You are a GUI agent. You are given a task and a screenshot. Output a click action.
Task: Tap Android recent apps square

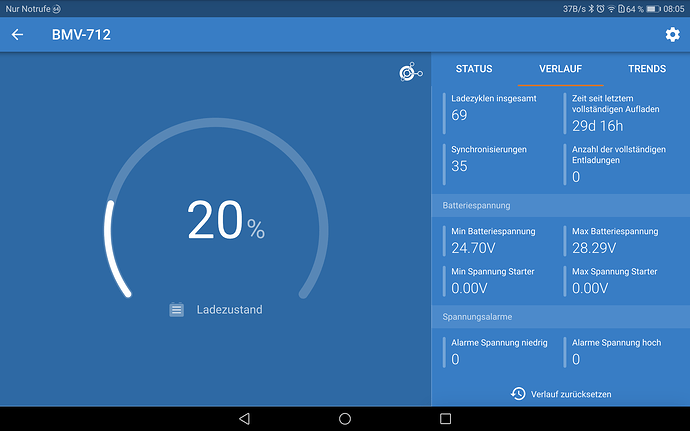[x=445, y=419]
